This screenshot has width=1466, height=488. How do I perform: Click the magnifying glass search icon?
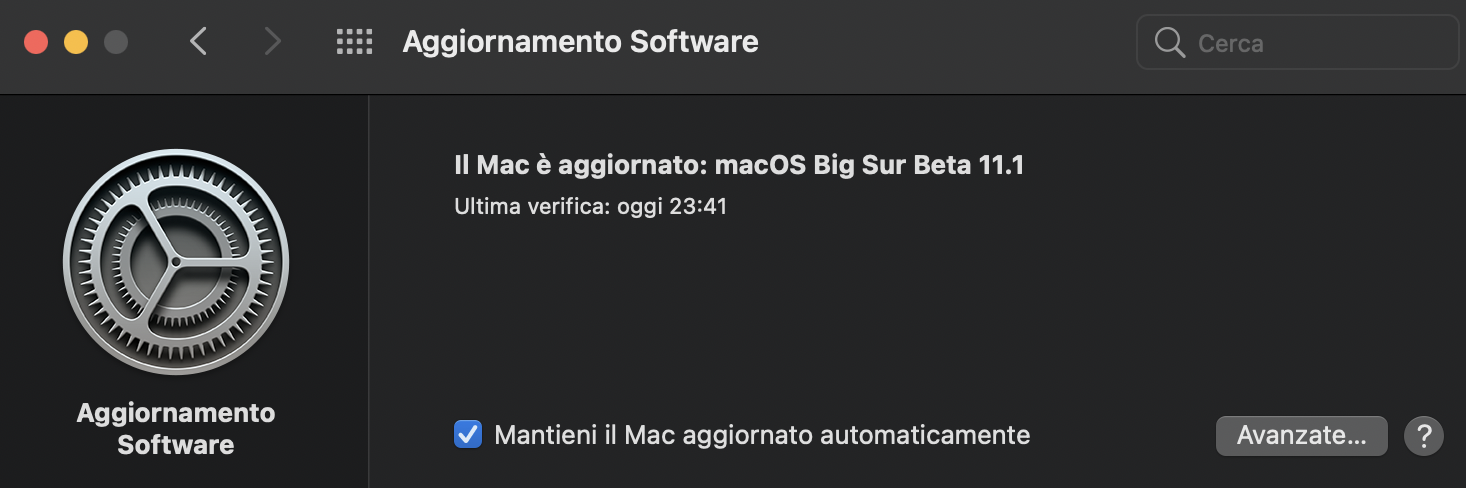(1168, 43)
